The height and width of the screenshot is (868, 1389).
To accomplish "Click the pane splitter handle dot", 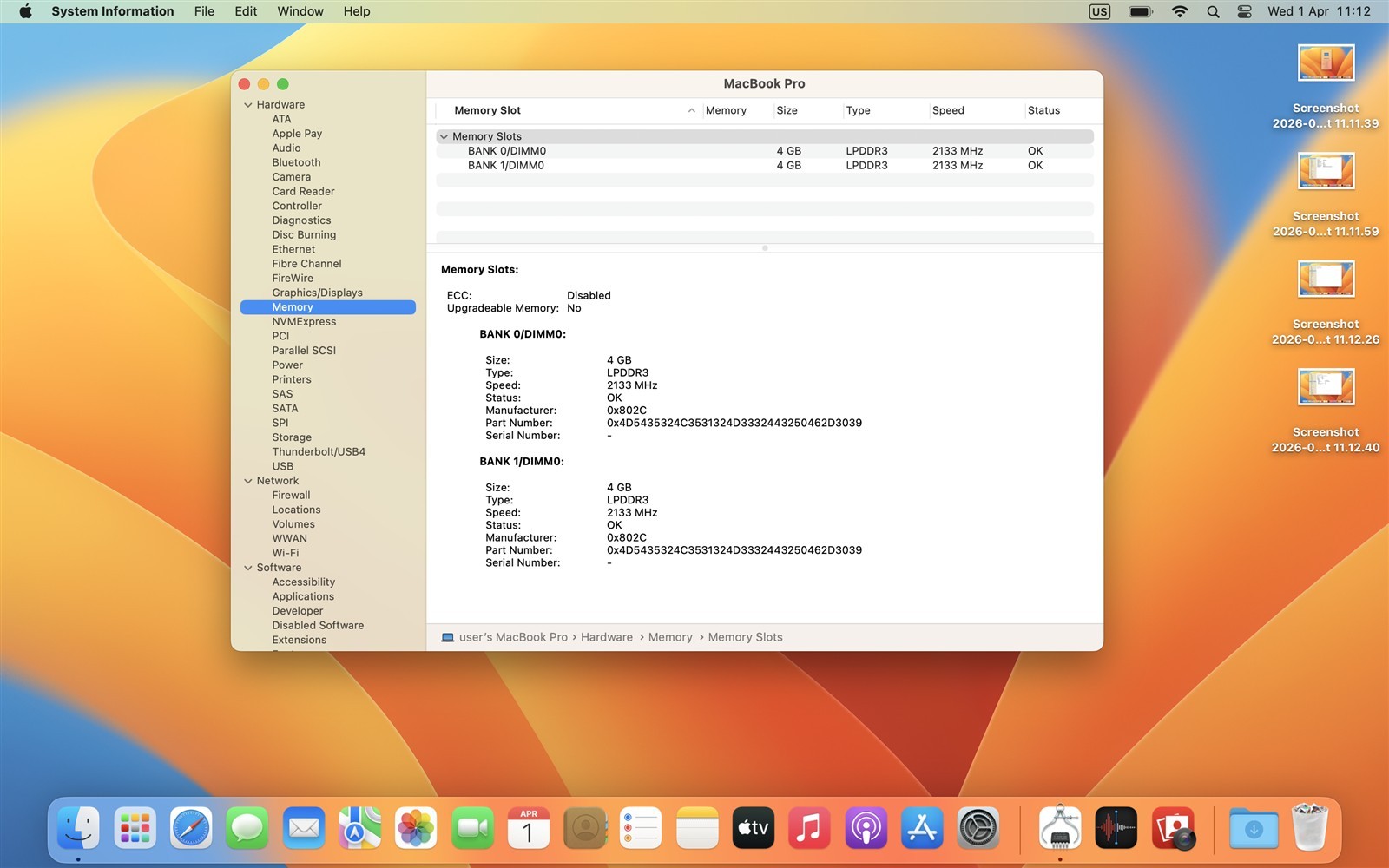I will pos(765,248).
